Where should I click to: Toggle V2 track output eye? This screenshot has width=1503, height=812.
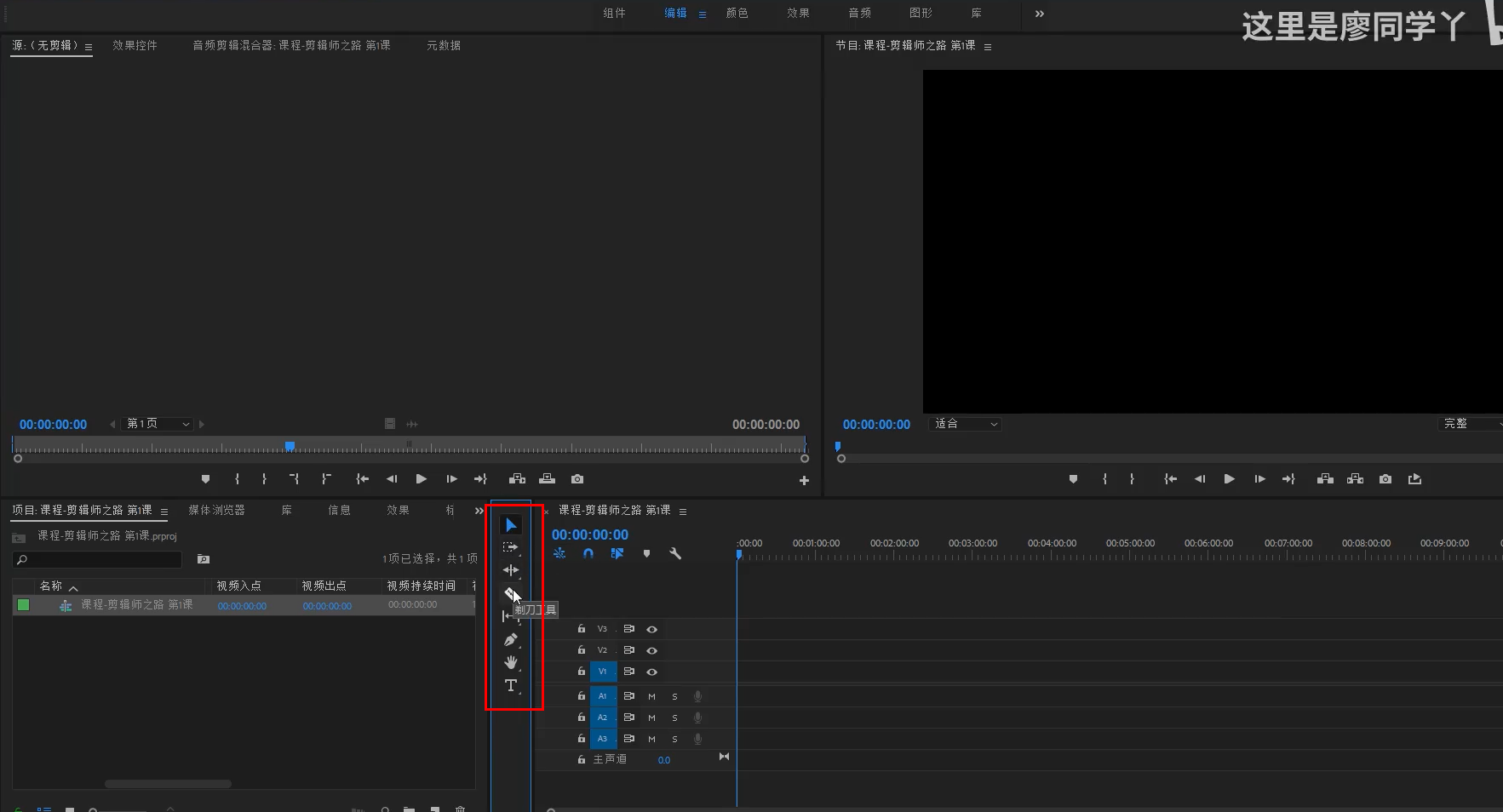coord(651,650)
